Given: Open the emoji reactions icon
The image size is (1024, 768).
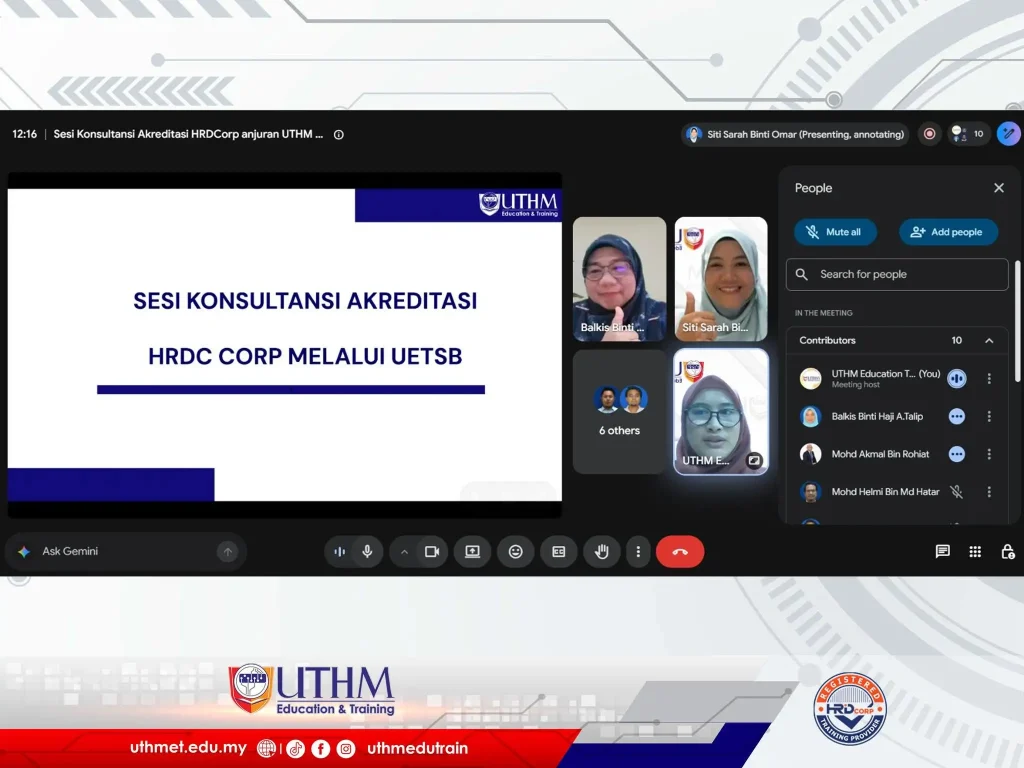Looking at the screenshot, I should pos(515,552).
